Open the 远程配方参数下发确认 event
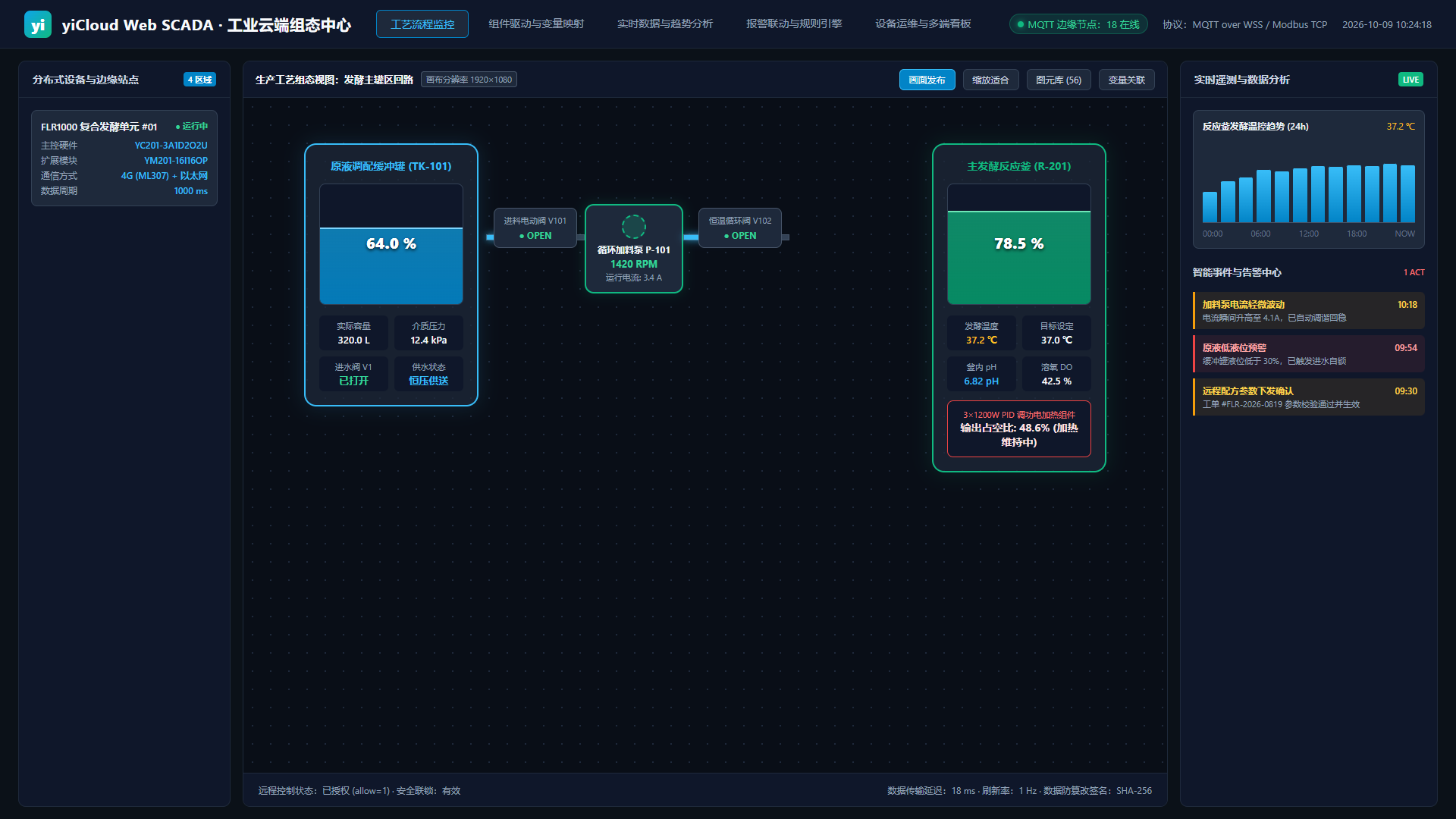 (1309, 397)
